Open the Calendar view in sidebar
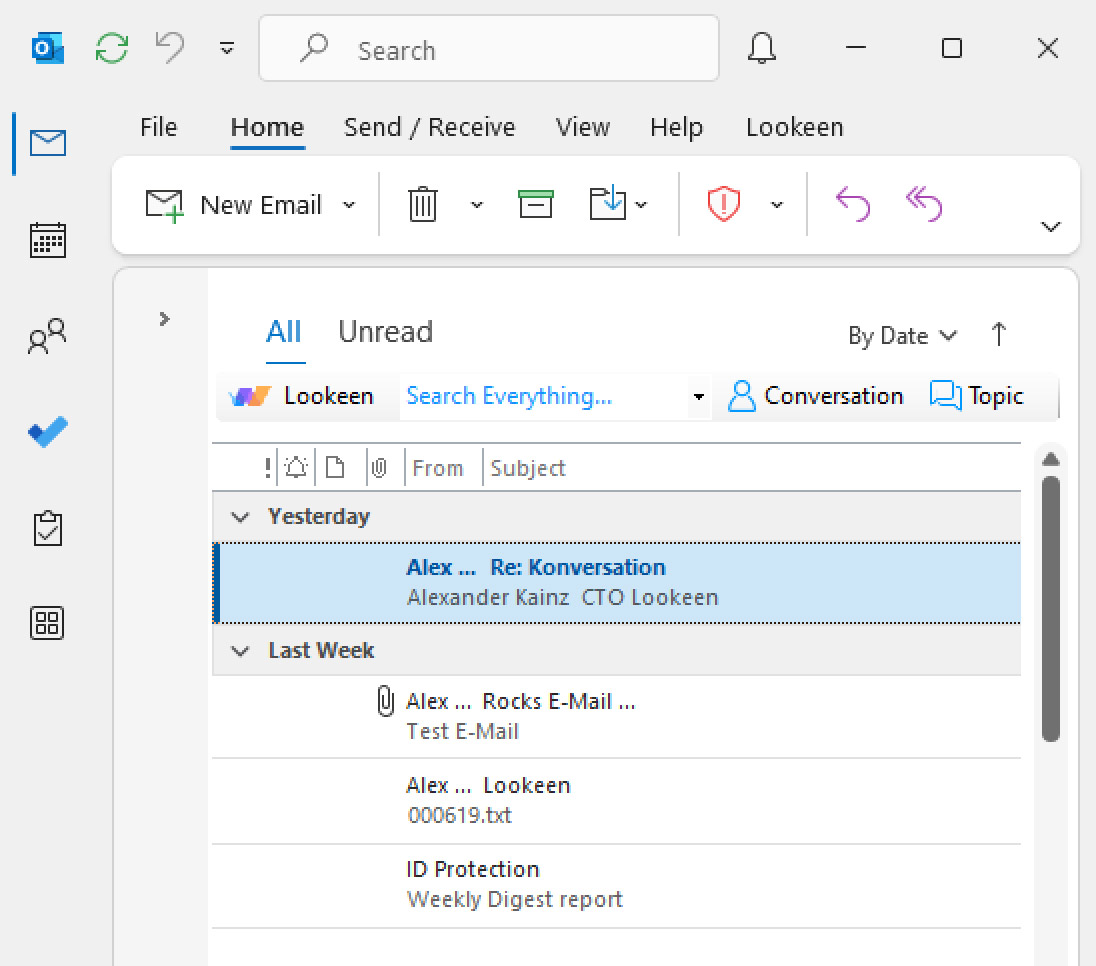The width and height of the screenshot is (1096, 966). (x=48, y=241)
